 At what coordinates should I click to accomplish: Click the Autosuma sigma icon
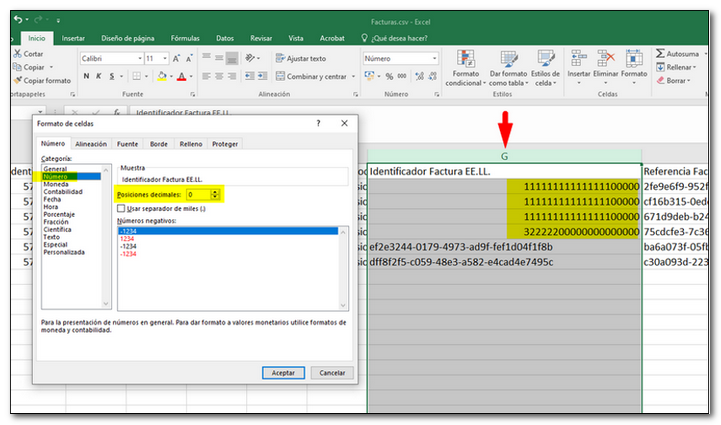click(x=661, y=54)
